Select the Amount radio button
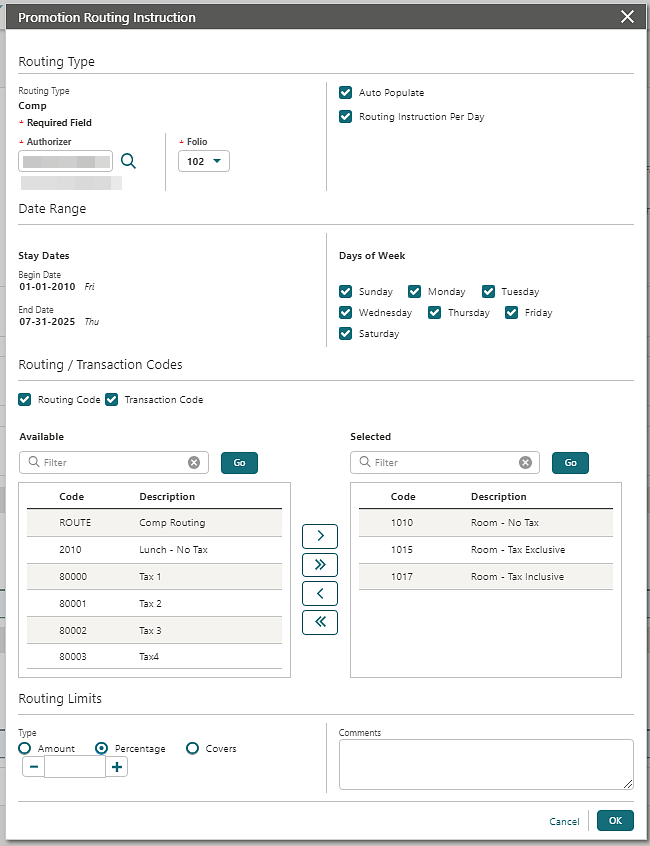650x846 pixels. coord(25,748)
